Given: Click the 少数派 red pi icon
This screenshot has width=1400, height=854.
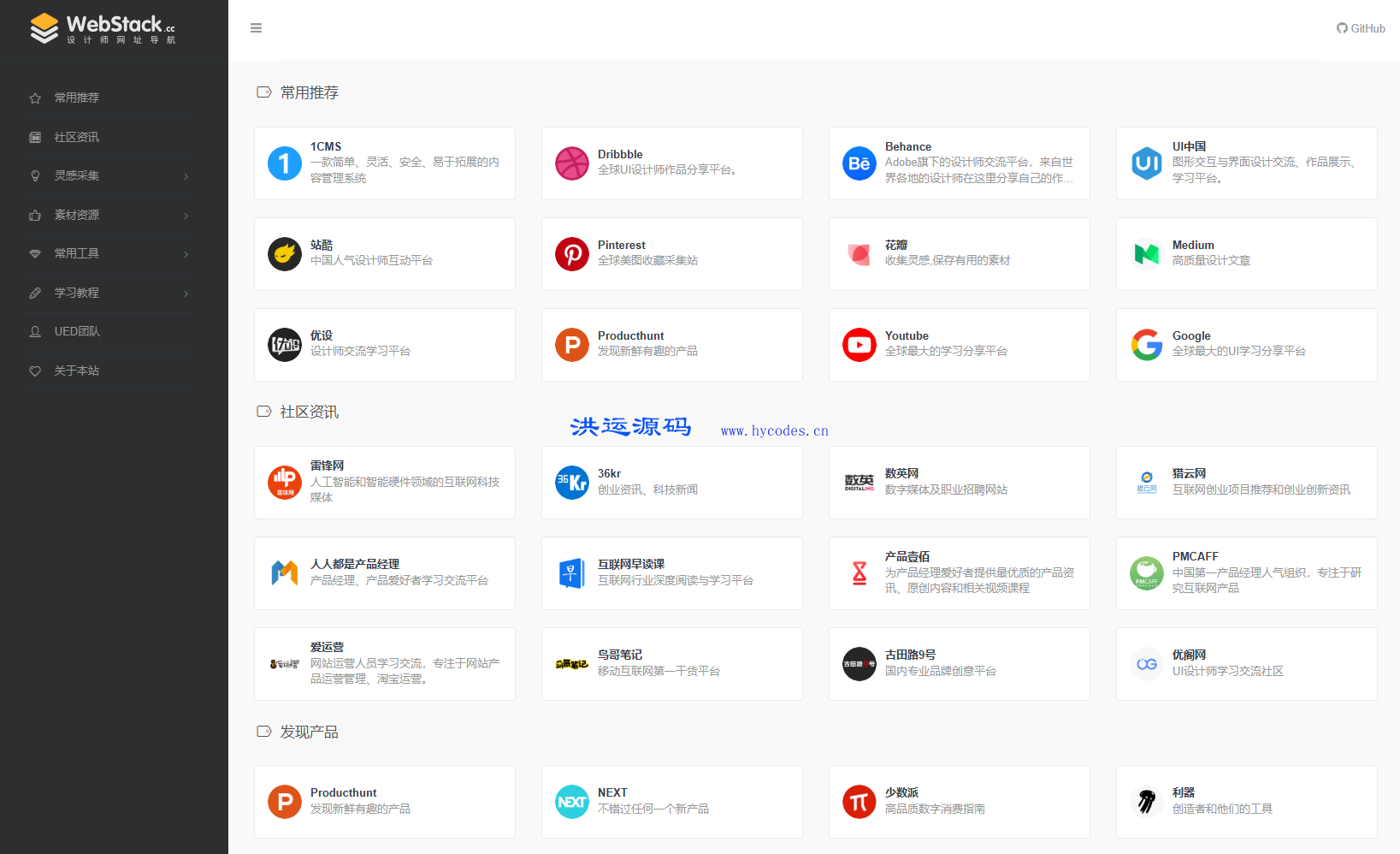Looking at the screenshot, I should coord(859,802).
